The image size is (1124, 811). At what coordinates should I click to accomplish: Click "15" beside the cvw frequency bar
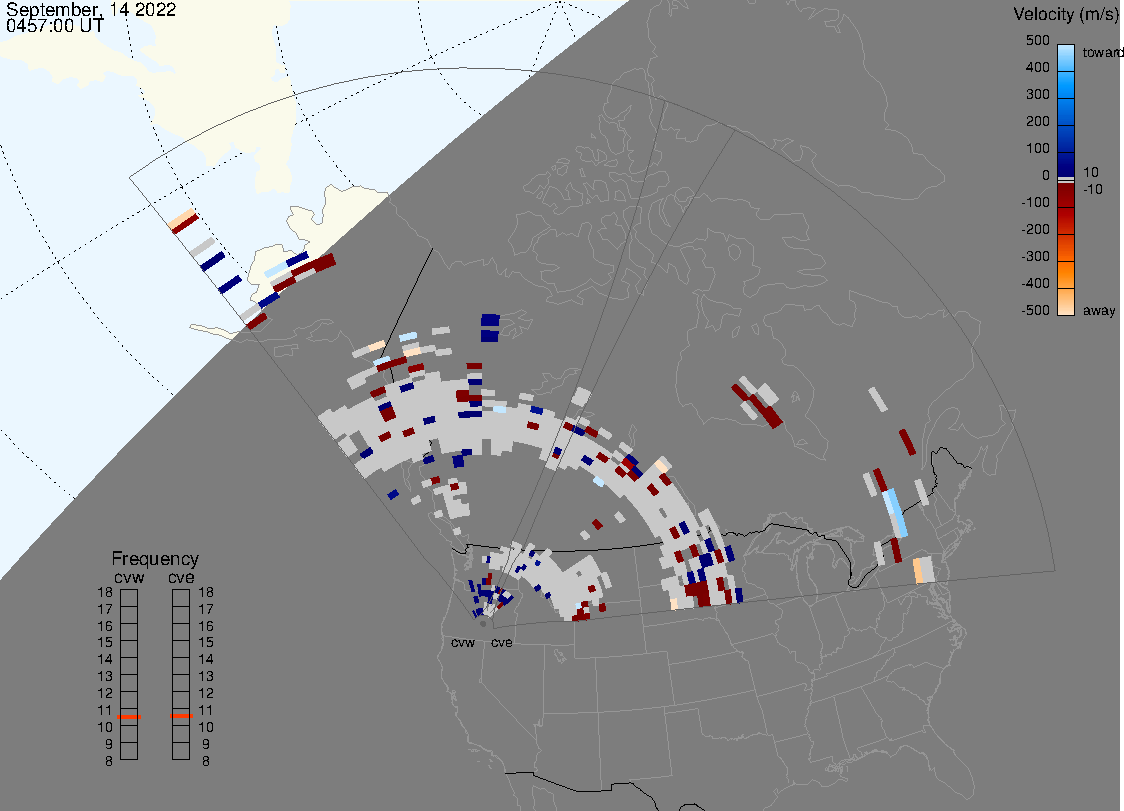coord(105,642)
